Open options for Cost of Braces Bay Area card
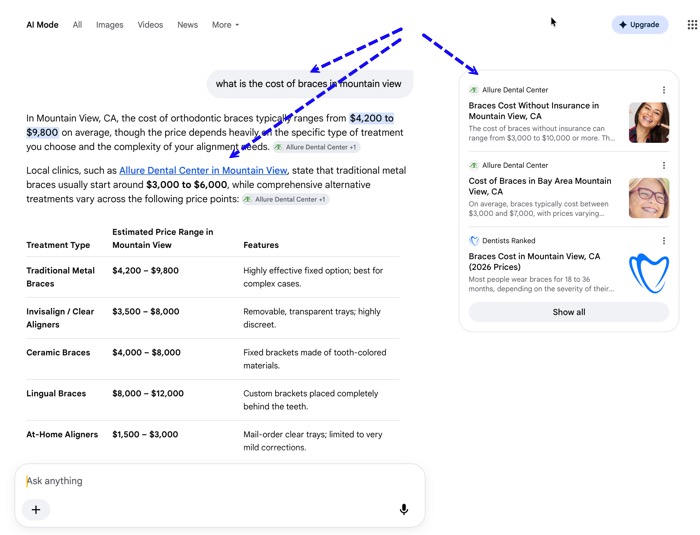 pyautogui.click(x=664, y=165)
